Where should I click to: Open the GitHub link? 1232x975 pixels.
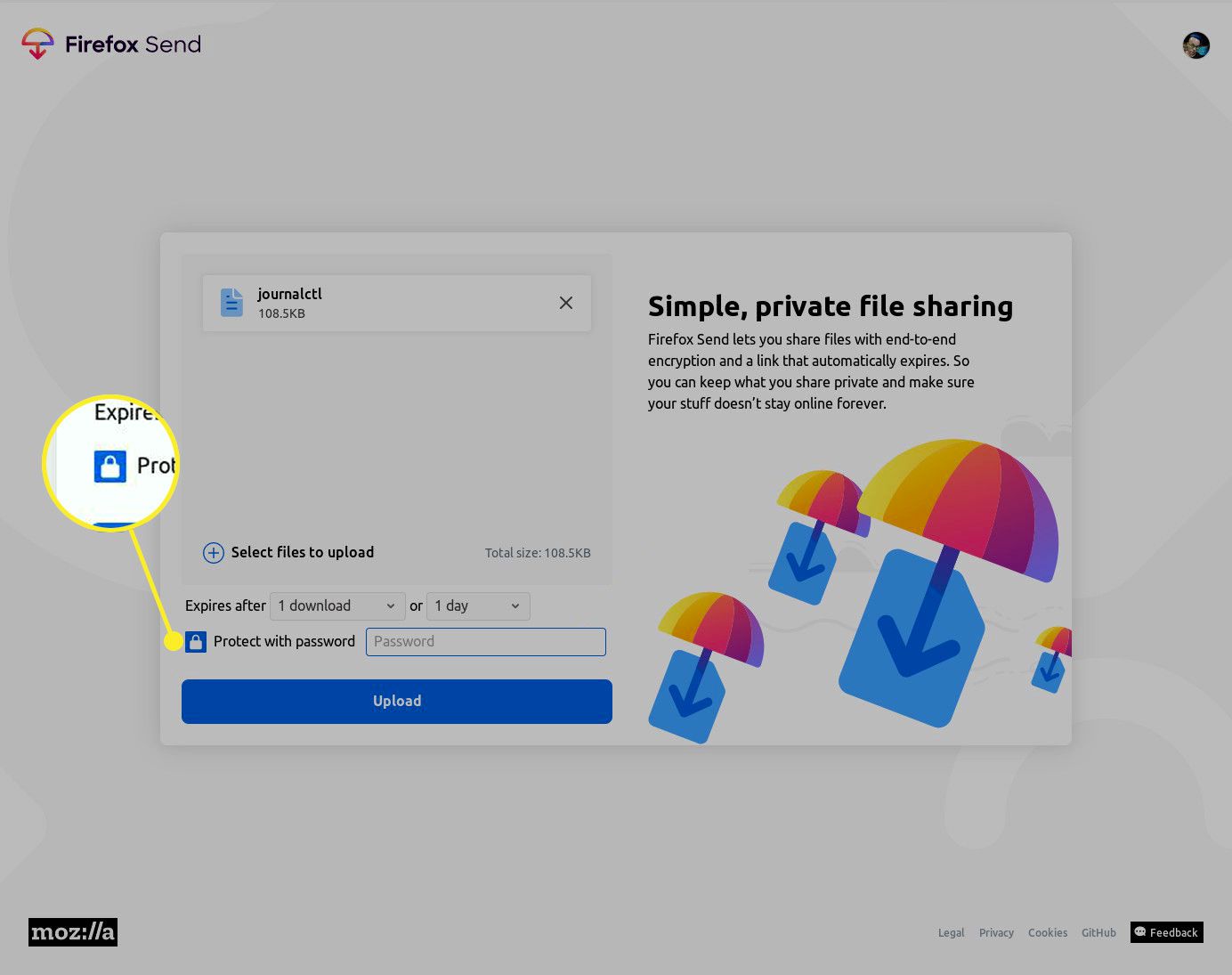tap(1098, 933)
